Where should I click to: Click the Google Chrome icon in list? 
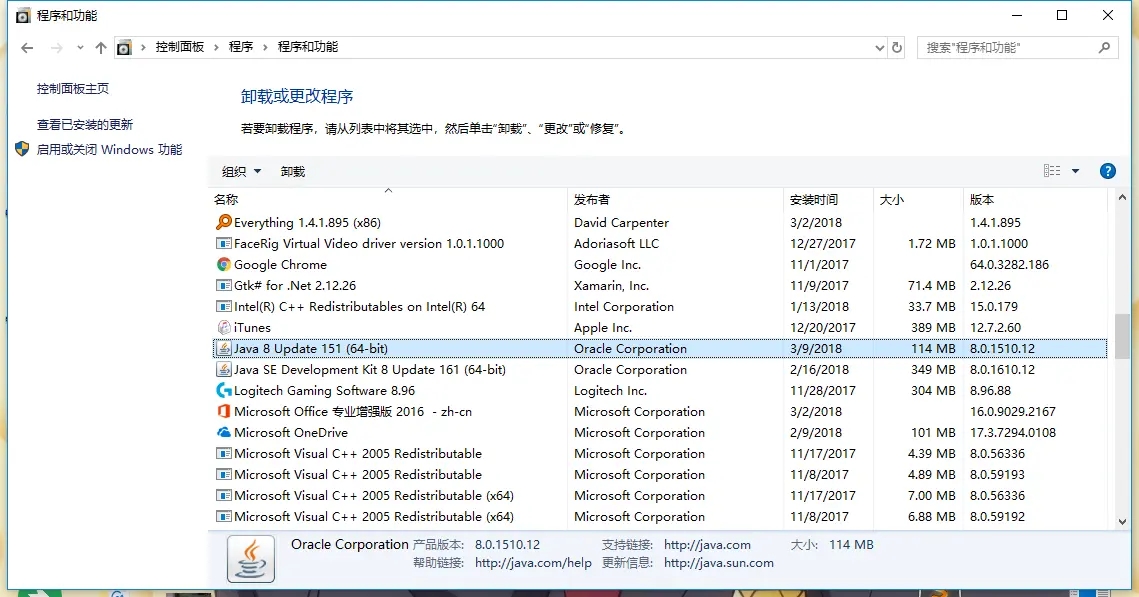click(x=224, y=265)
